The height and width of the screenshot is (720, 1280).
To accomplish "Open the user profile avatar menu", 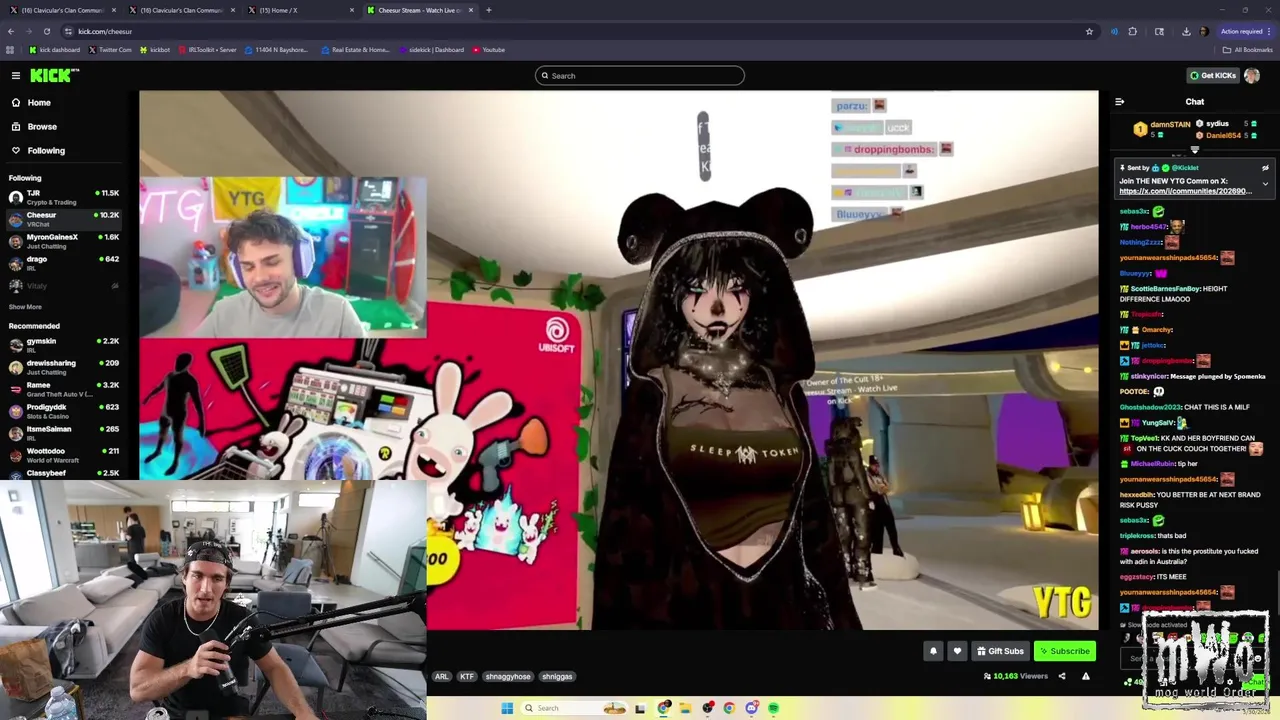I will point(1252,75).
